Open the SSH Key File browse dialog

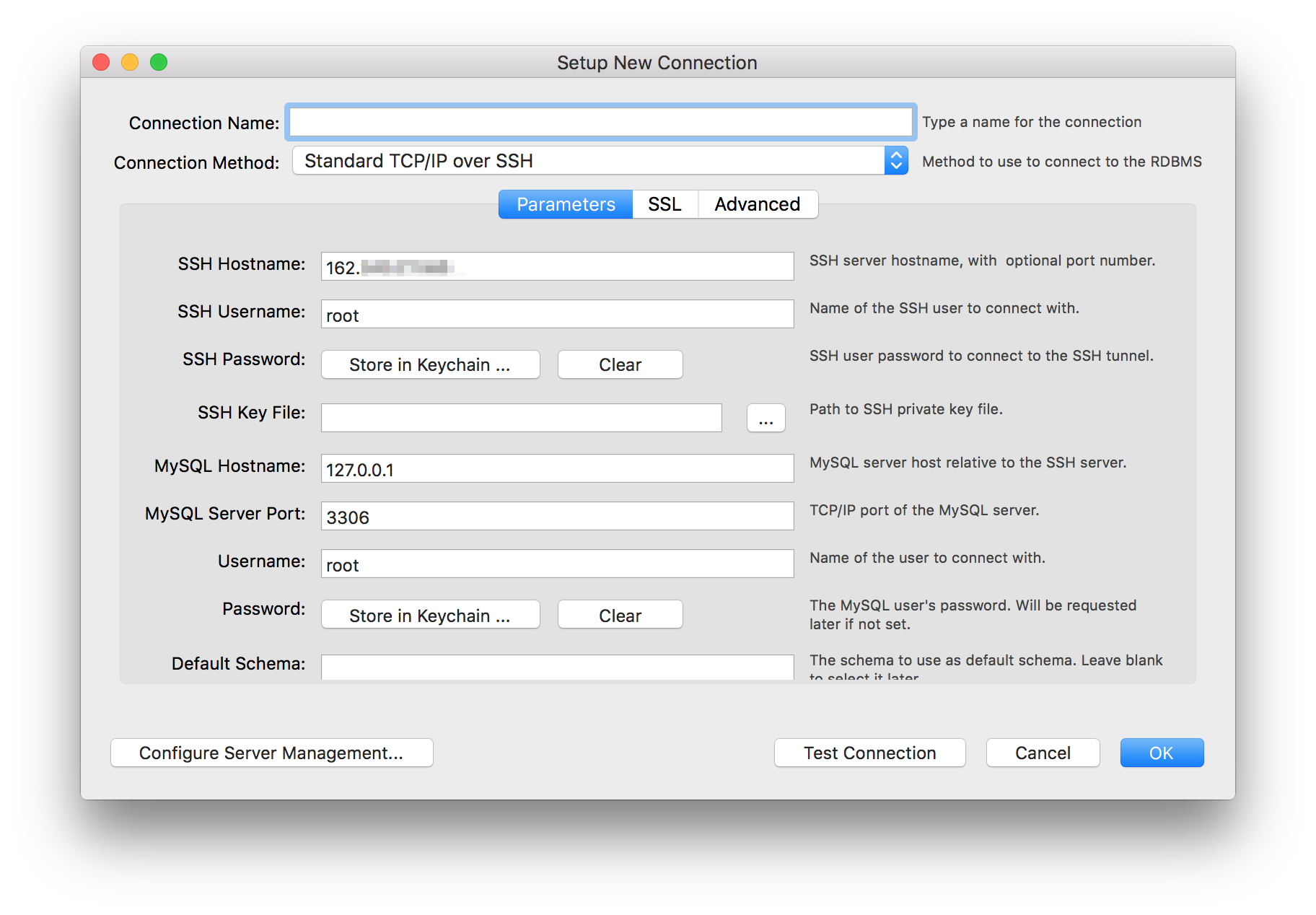[766, 418]
